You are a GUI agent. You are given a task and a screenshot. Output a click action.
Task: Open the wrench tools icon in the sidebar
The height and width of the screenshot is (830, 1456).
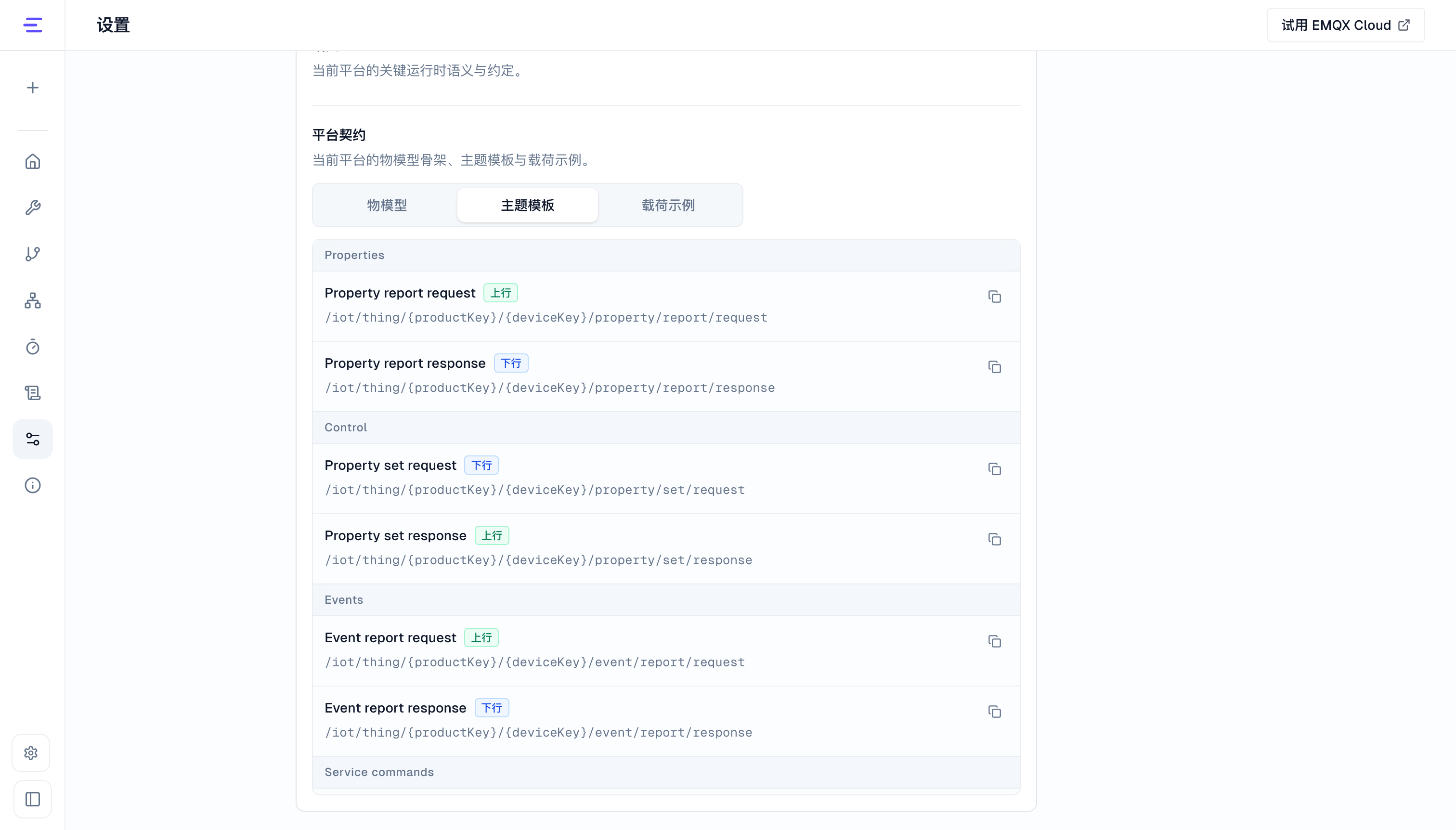point(32,207)
